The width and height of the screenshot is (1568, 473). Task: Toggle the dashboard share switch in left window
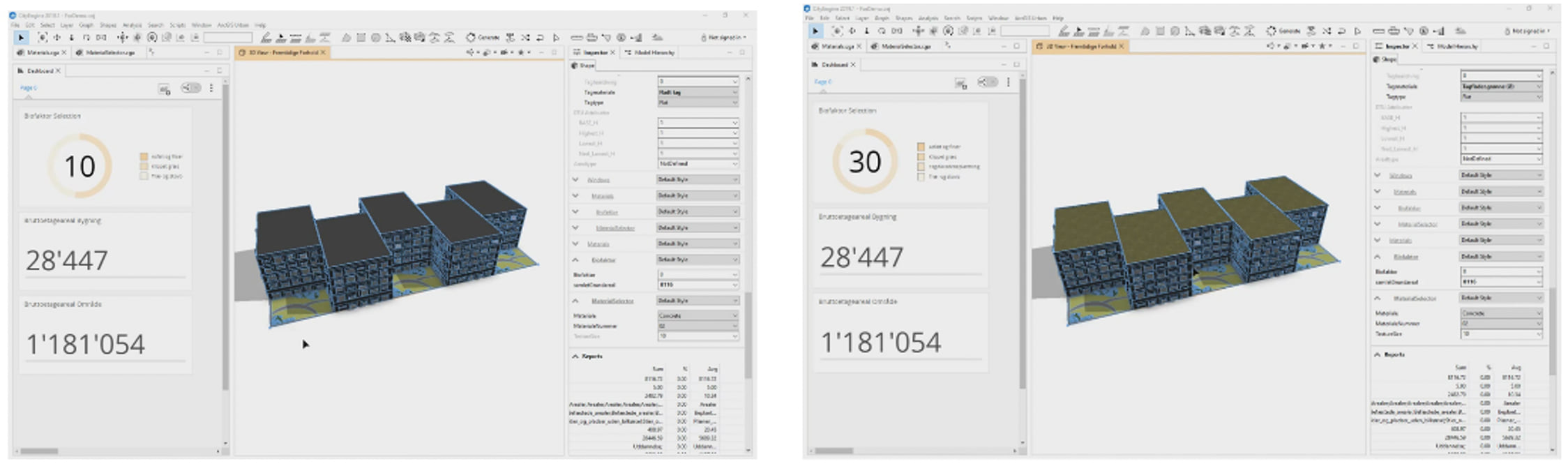pyautogui.click(x=190, y=88)
